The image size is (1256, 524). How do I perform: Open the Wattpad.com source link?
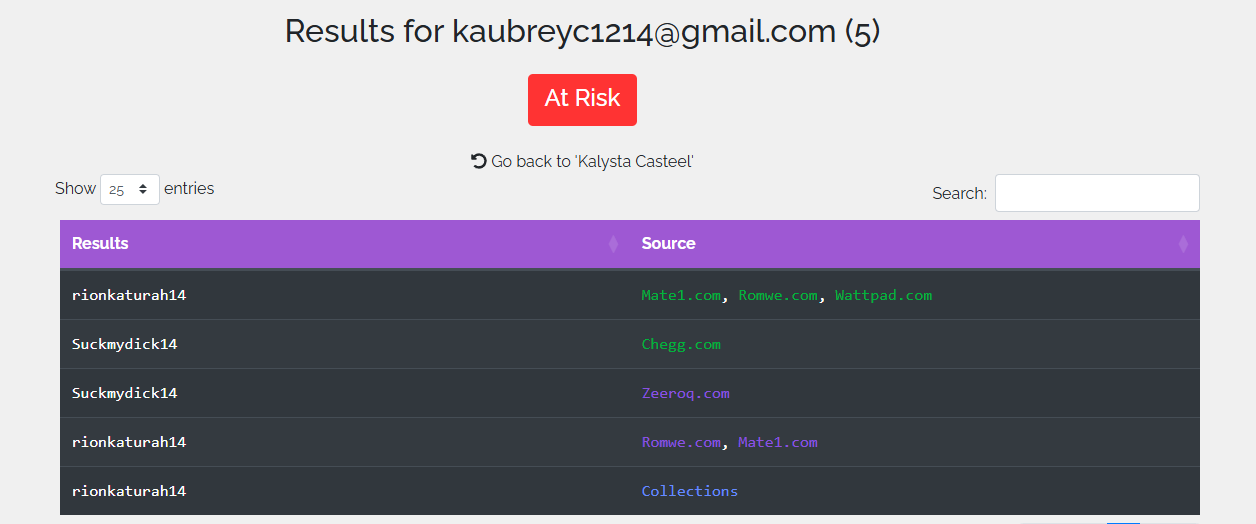(883, 296)
